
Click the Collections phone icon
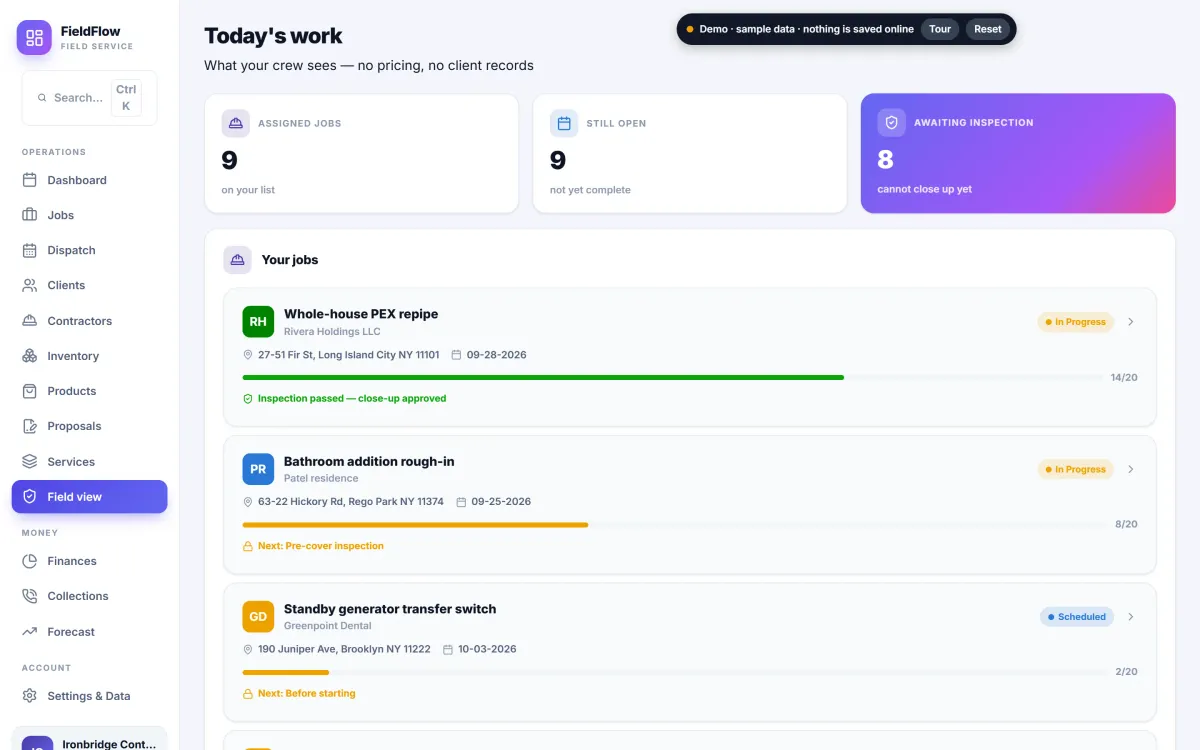pos(30,596)
